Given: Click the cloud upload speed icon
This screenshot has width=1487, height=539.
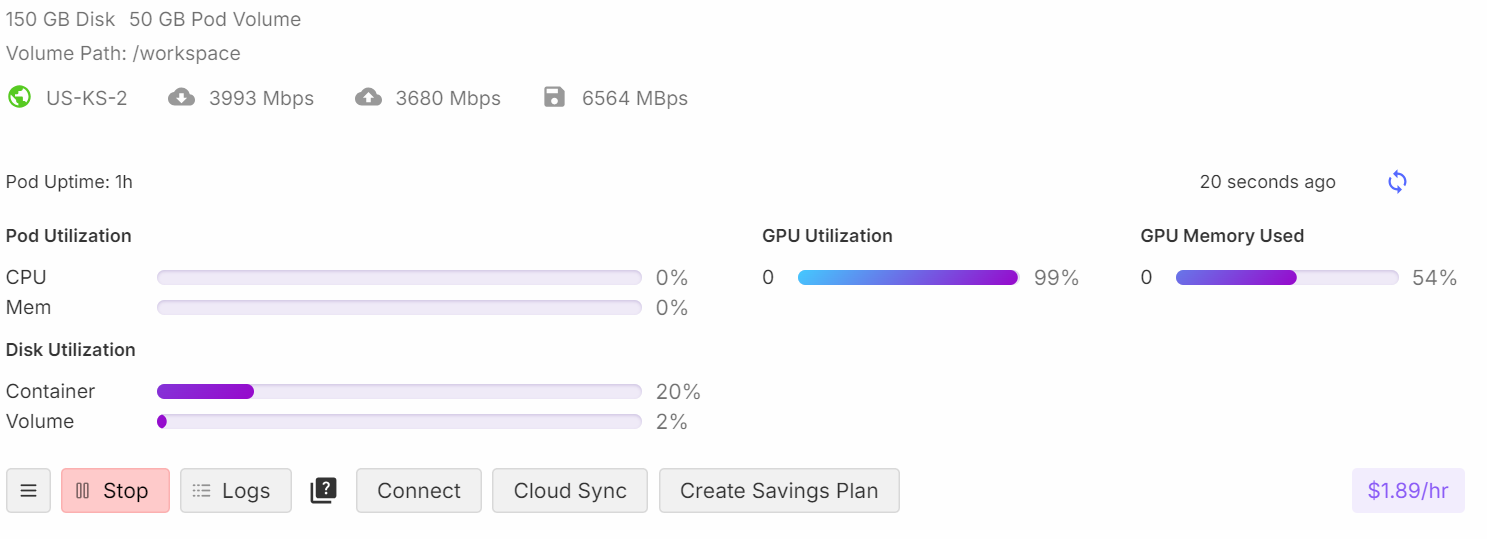Looking at the screenshot, I should click(368, 97).
